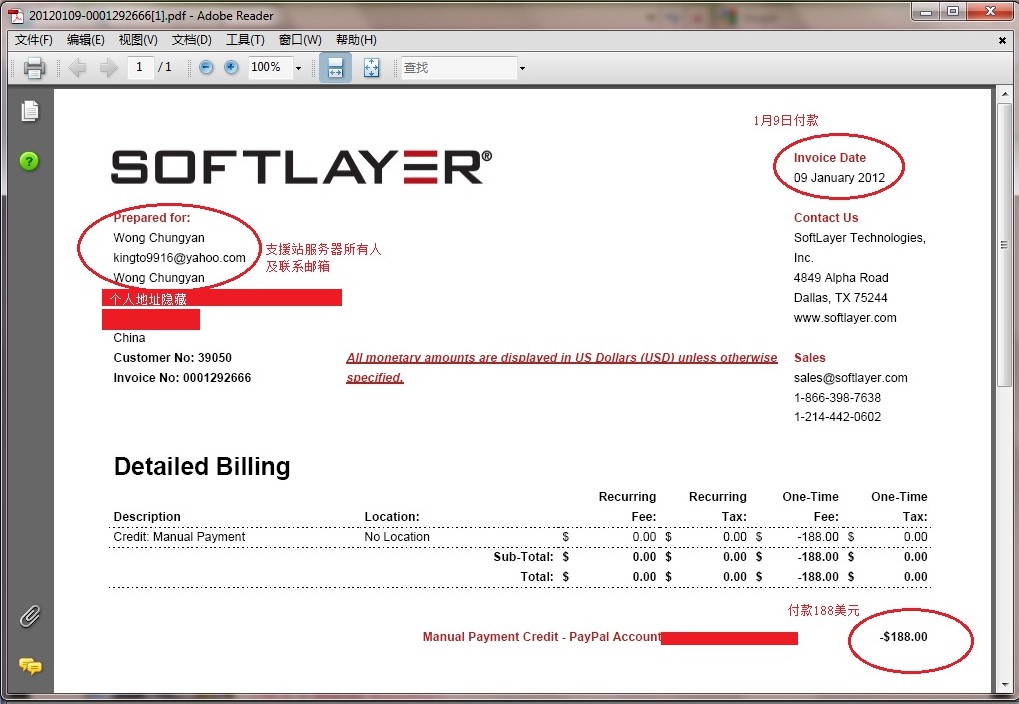Screen dimensions: 1019x704
Task: Open the Attachments paperclip panel
Action: [x=30, y=616]
